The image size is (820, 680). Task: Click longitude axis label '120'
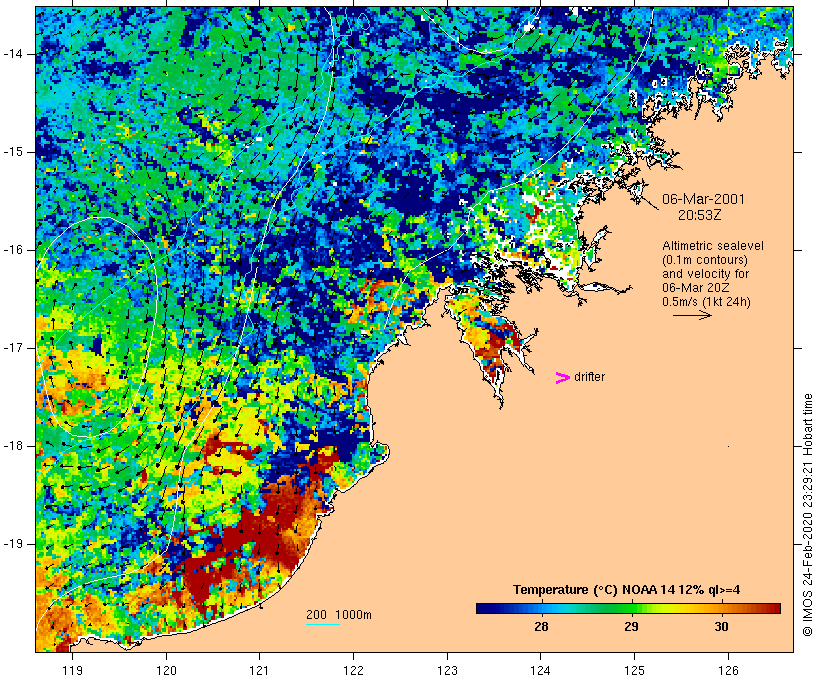(166, 670)
